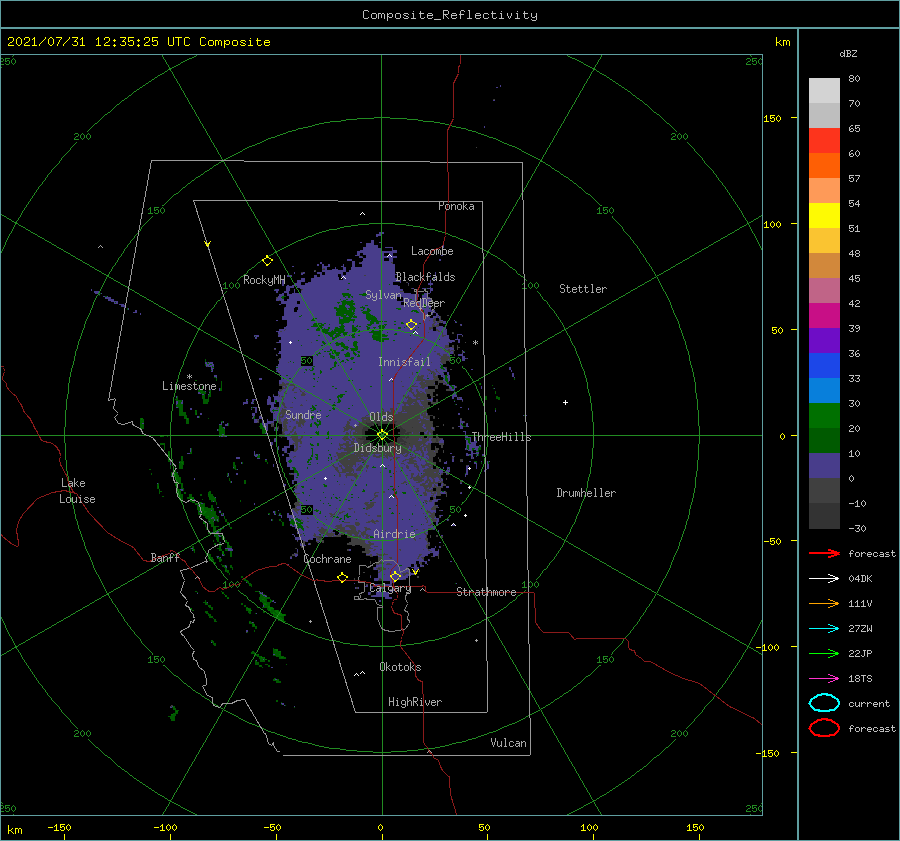Click the yellow diamond marker above Calgary label
This screenshot has width=900, height=841.
point(395,576)
